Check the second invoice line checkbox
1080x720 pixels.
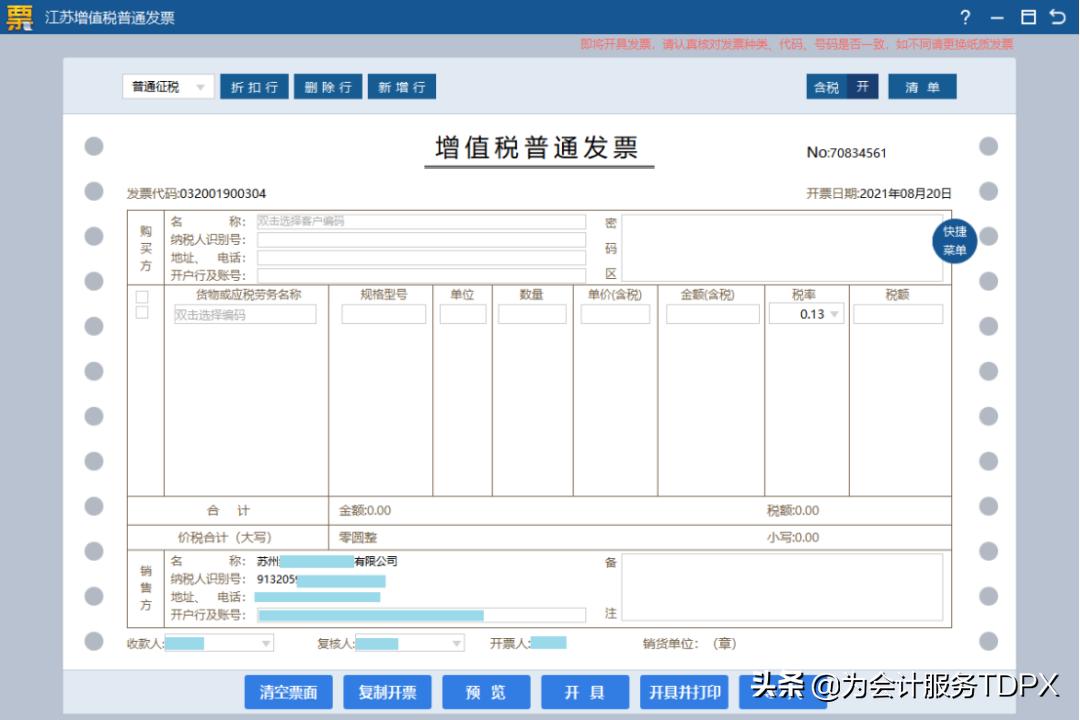tap(140, 313)
